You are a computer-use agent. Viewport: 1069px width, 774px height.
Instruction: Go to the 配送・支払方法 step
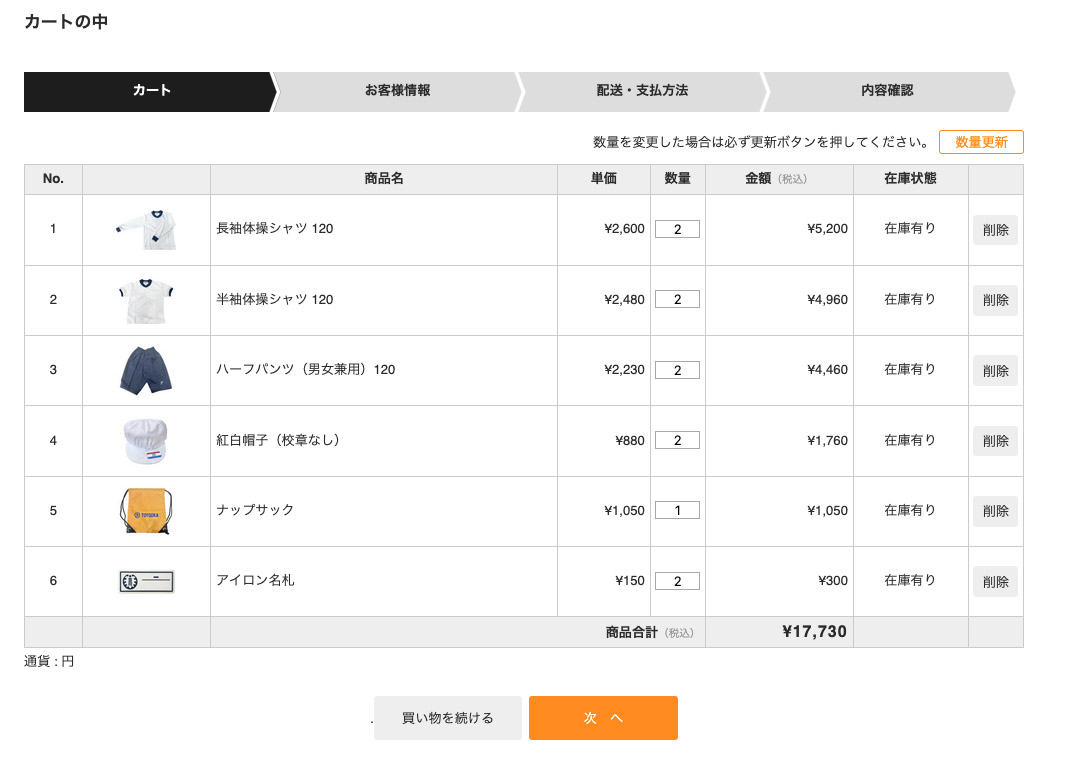pos(642,91)
